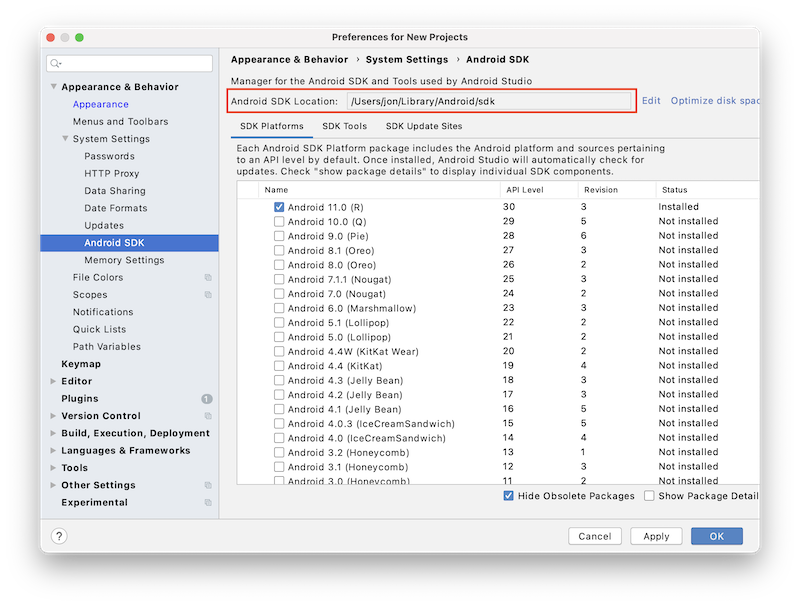Select the Android 4.4 (KitKat) row name
The width and height of the screenshot is (800, 606).
(335, 366)
